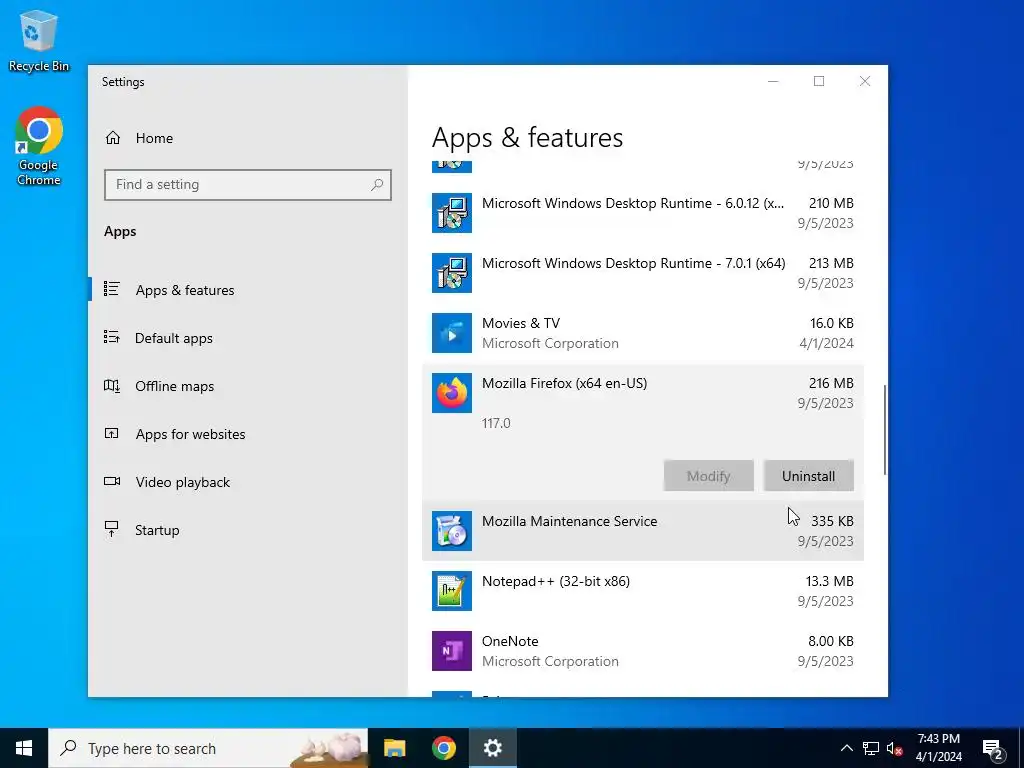Viewport: 1024px width, 768px height.
Task: Launch Chrome from the taskbar
Action: 443,748
